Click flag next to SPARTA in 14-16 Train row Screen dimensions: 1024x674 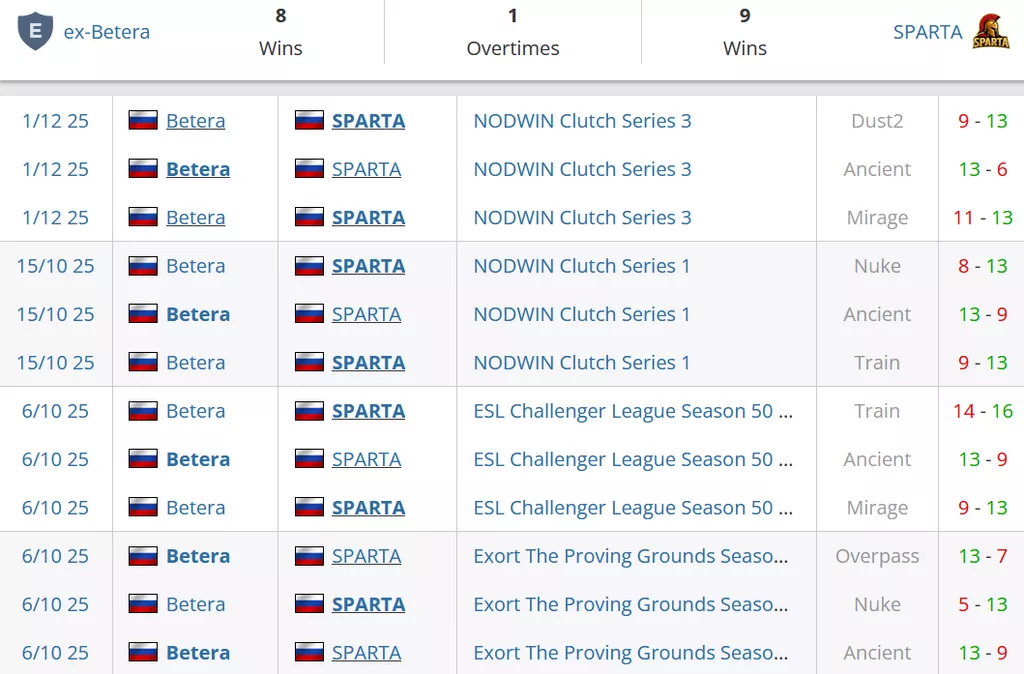pyautogui.click(x=309, y=411)
